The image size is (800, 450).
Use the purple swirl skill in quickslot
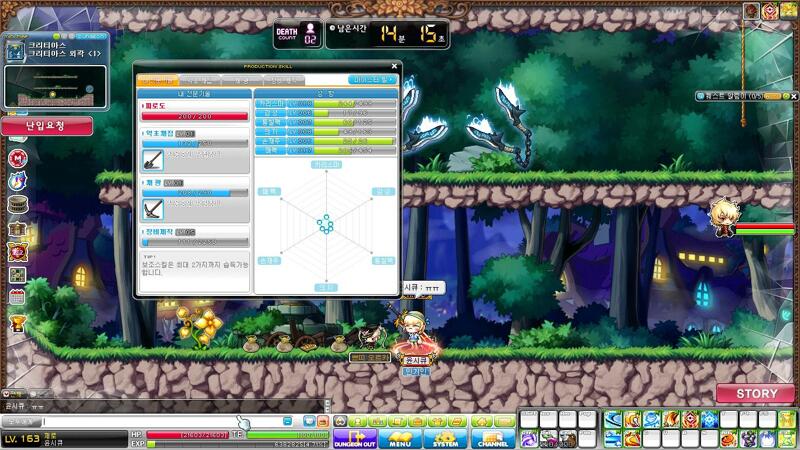click(x=529, y=438)
